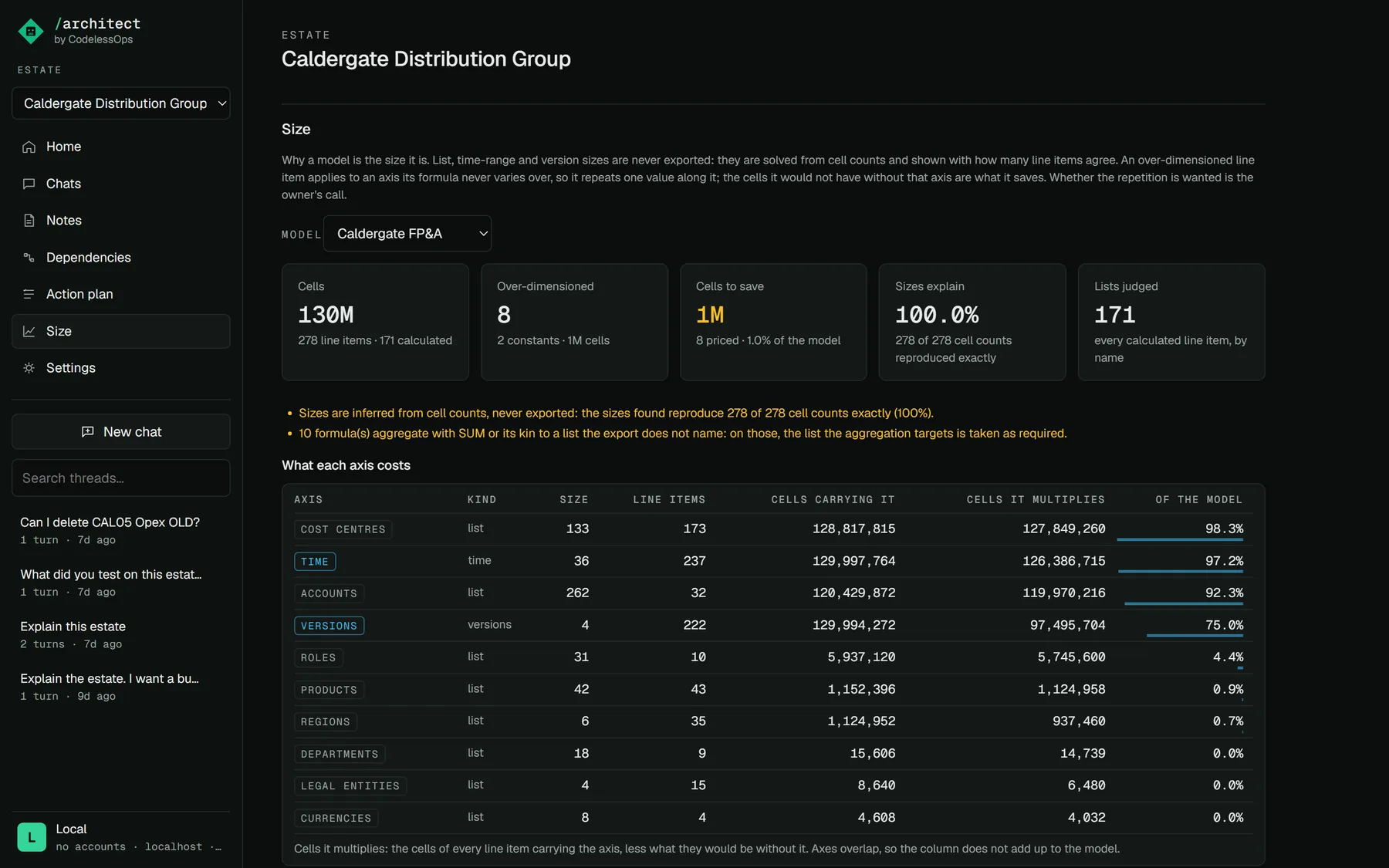Click the PRODUCTS axis tag
Viewport: 1389px width, 868px height.
329,690
